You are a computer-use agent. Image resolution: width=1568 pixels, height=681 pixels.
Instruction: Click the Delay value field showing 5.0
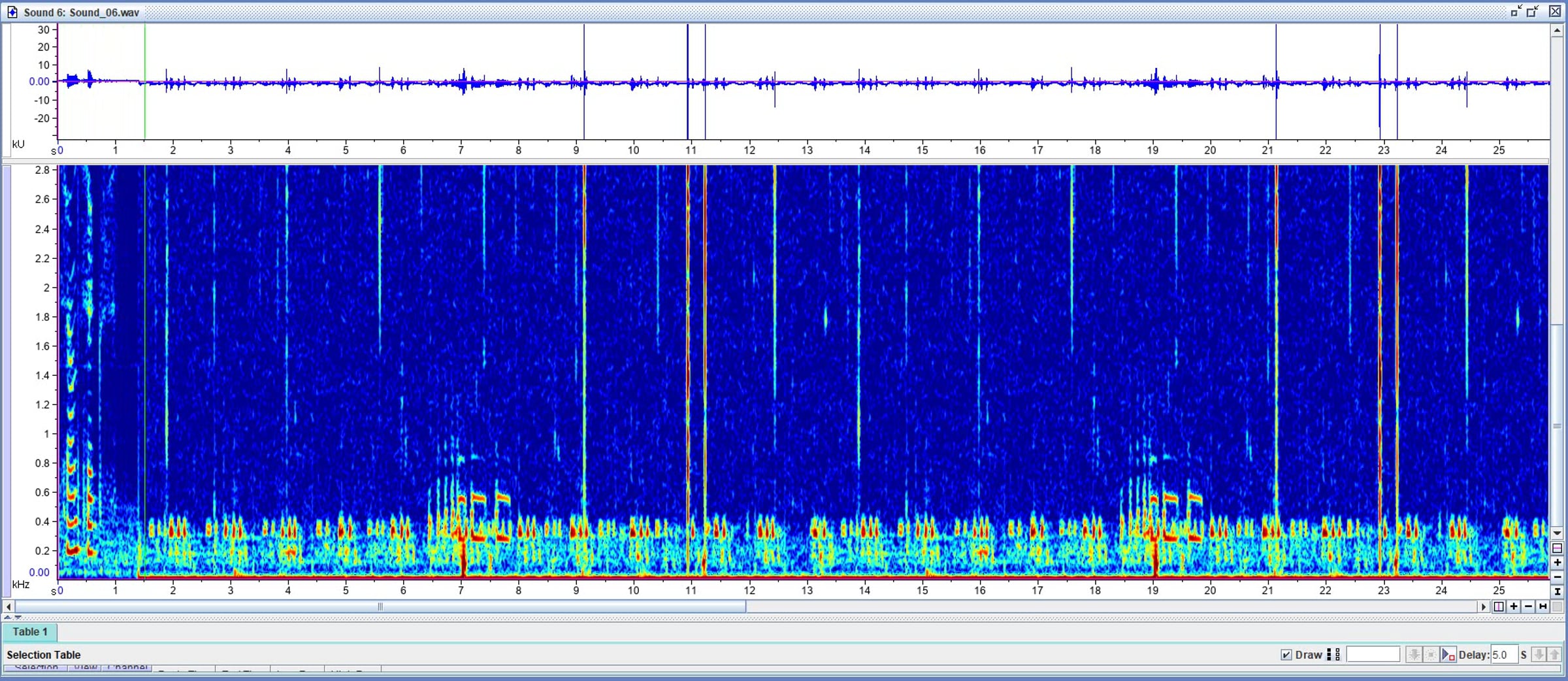1503,655
